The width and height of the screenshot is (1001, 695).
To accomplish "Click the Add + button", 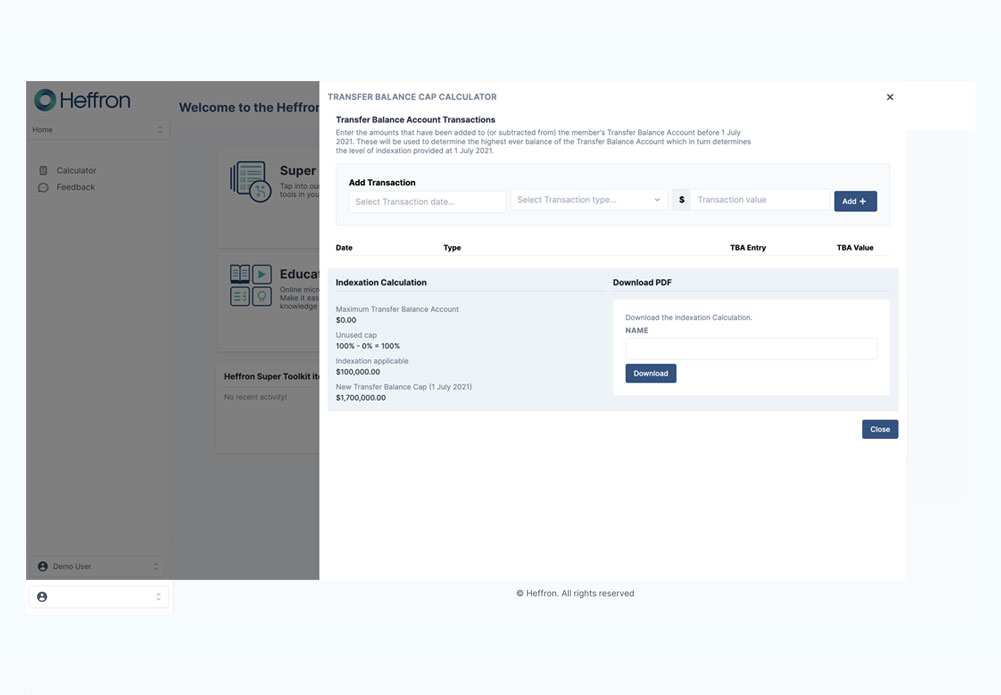I will click(855, 201).
